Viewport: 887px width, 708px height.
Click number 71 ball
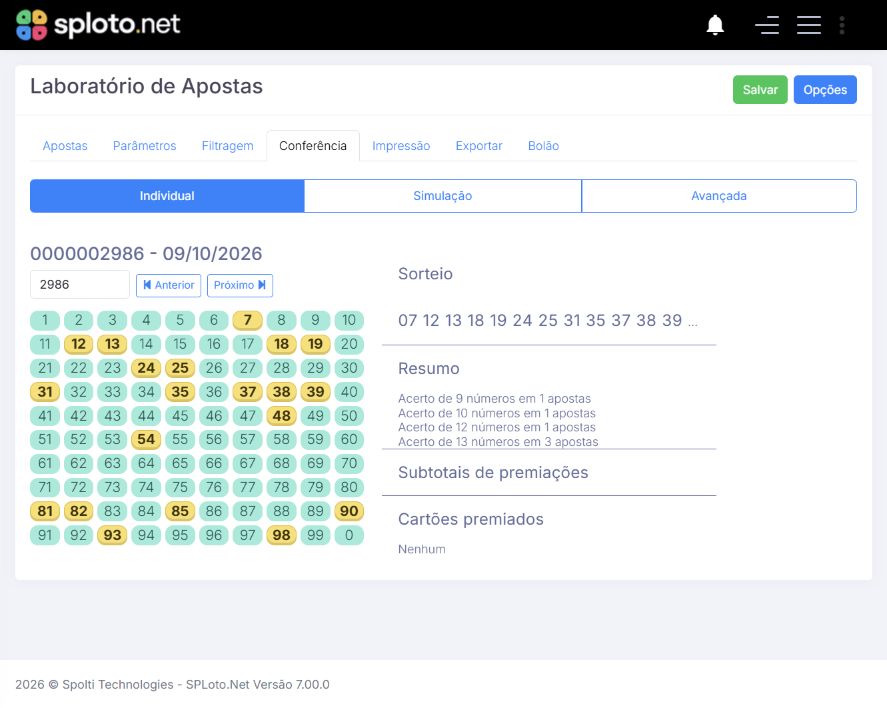click(x=45, y=487)
